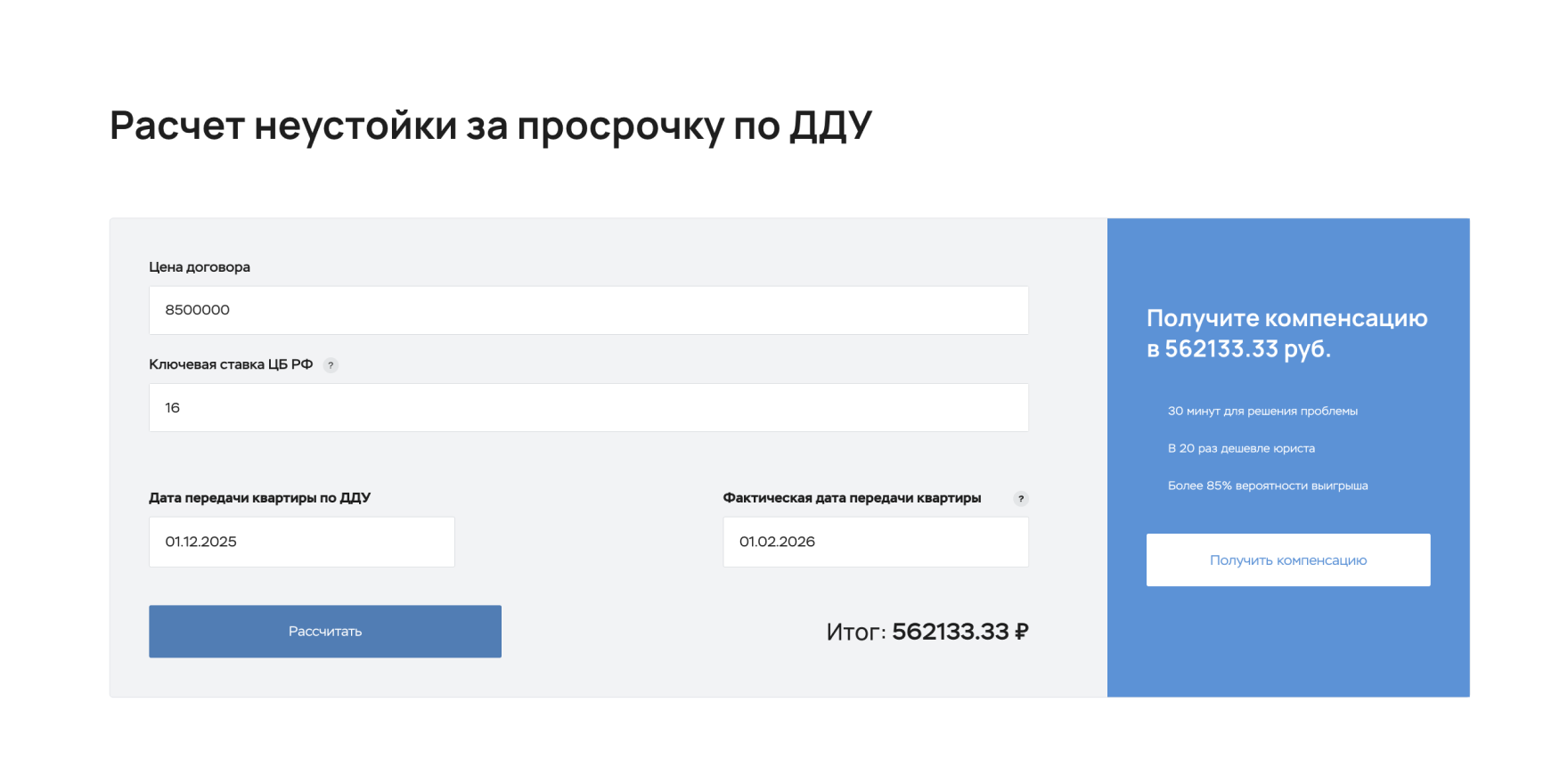Click the В 20 раз дешевле юриста line

pyautogui.click(x=1241, y=448)
